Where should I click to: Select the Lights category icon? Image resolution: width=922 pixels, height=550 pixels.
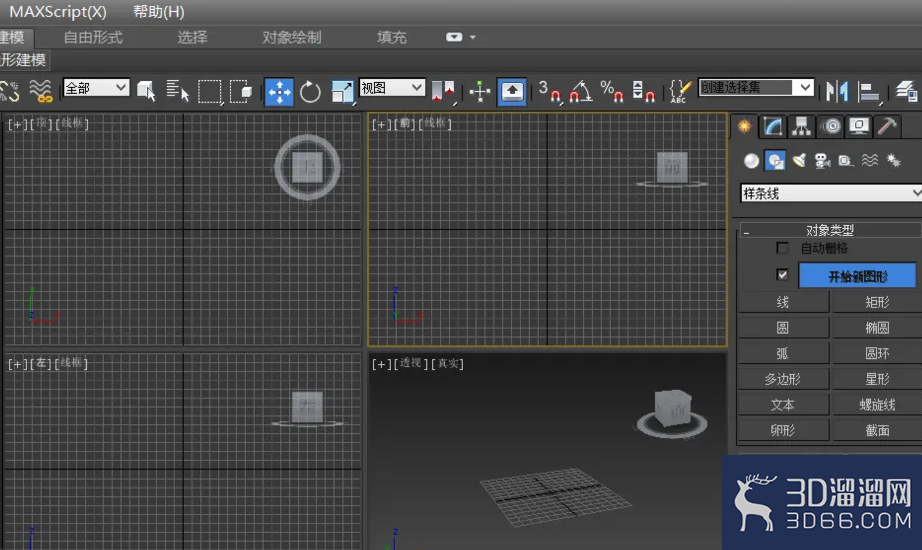(799, 161)
